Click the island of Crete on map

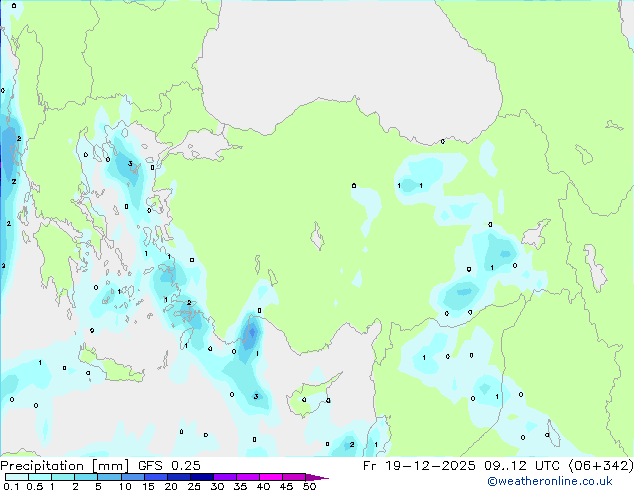click(111, 364)
